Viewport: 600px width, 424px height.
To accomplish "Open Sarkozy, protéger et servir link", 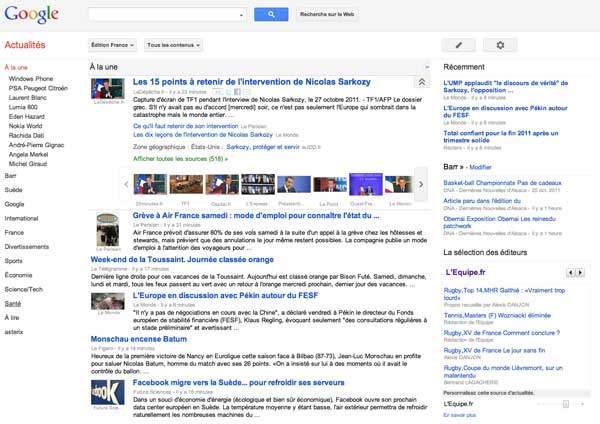I will 263,147.
